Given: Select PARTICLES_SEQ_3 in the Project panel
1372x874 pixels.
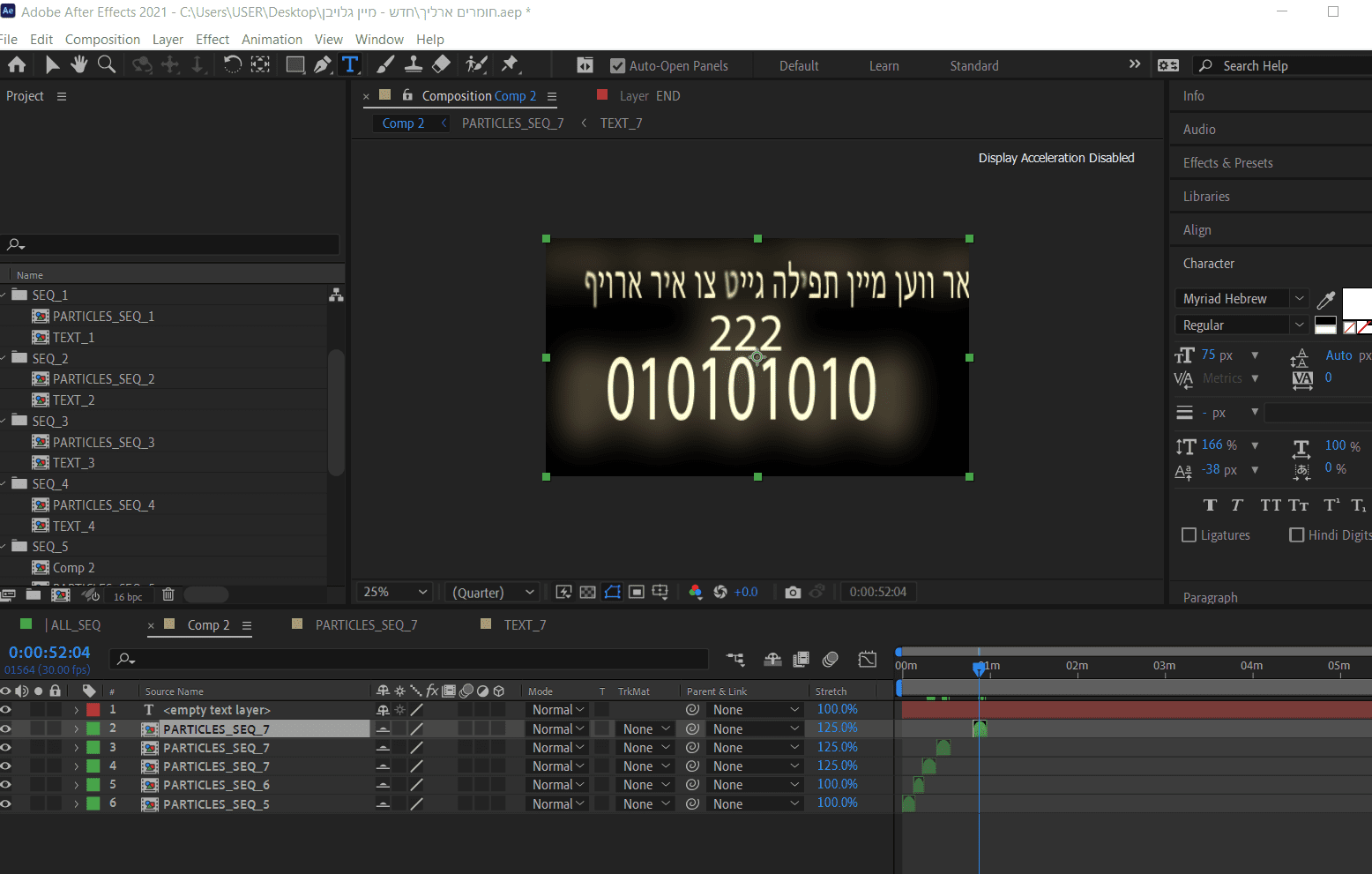Looking at the screenshot, I should pos(103,443).
